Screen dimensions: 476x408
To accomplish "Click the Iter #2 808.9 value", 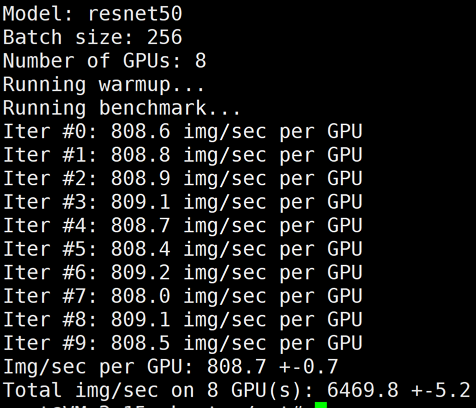I will (x=141, y=179).
